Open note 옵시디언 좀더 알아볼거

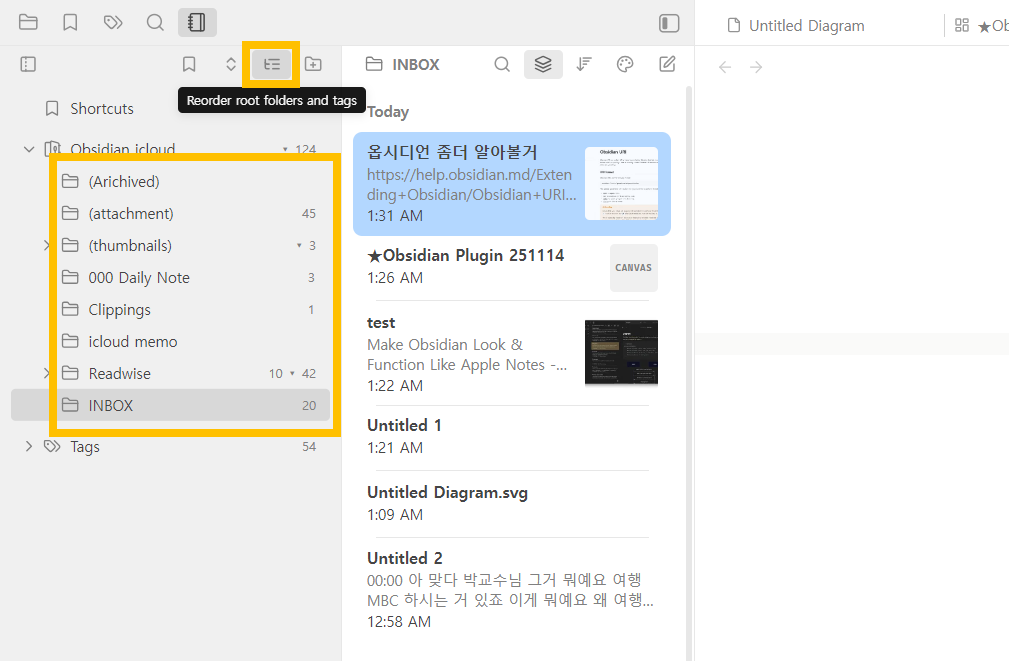tap(512, 184)
